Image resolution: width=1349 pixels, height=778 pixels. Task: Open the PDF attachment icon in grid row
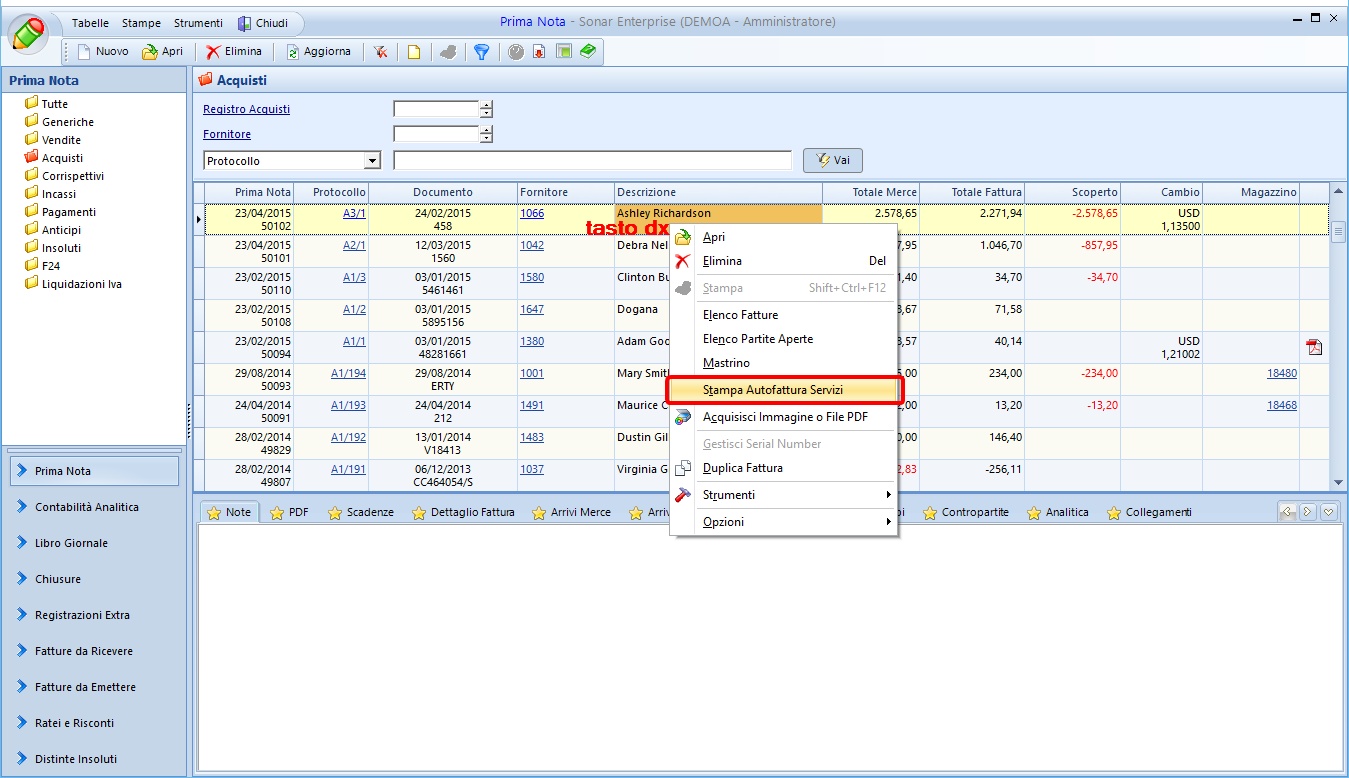click(1314, 347)
